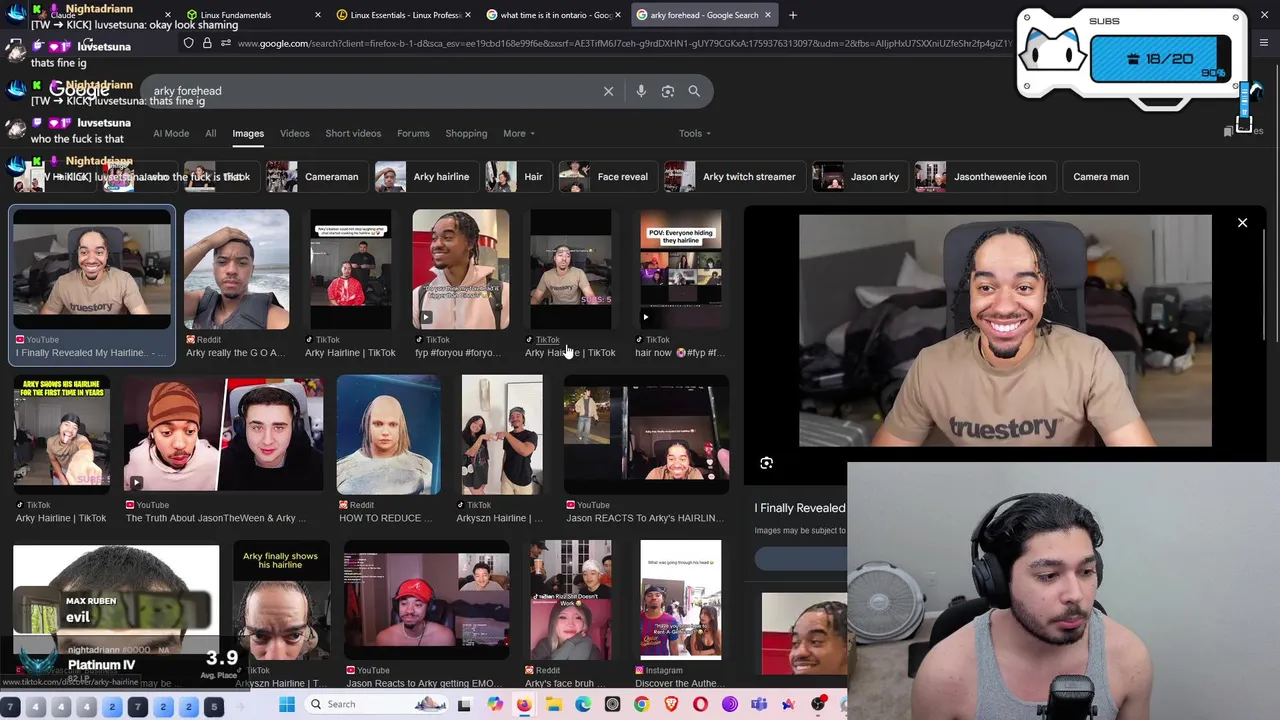Open Google Chrome from taskbar
The image size is (1280, 720).
pyautogui.click(x=641, y=704)
